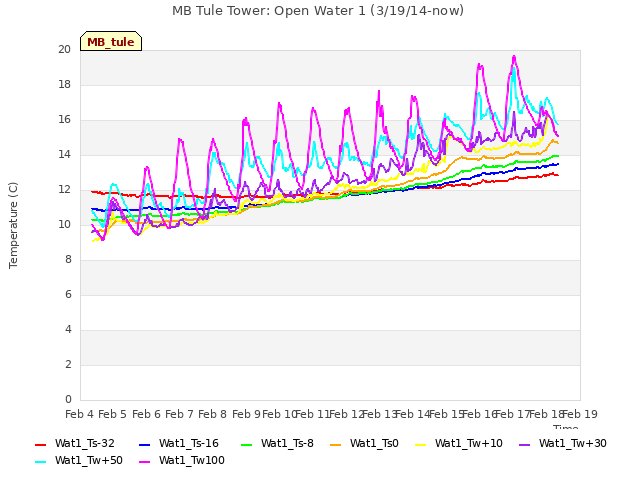Click the 16 y-axis tick label
The width and height of the screenshot is (640, 480).
[x=64, y=120]
